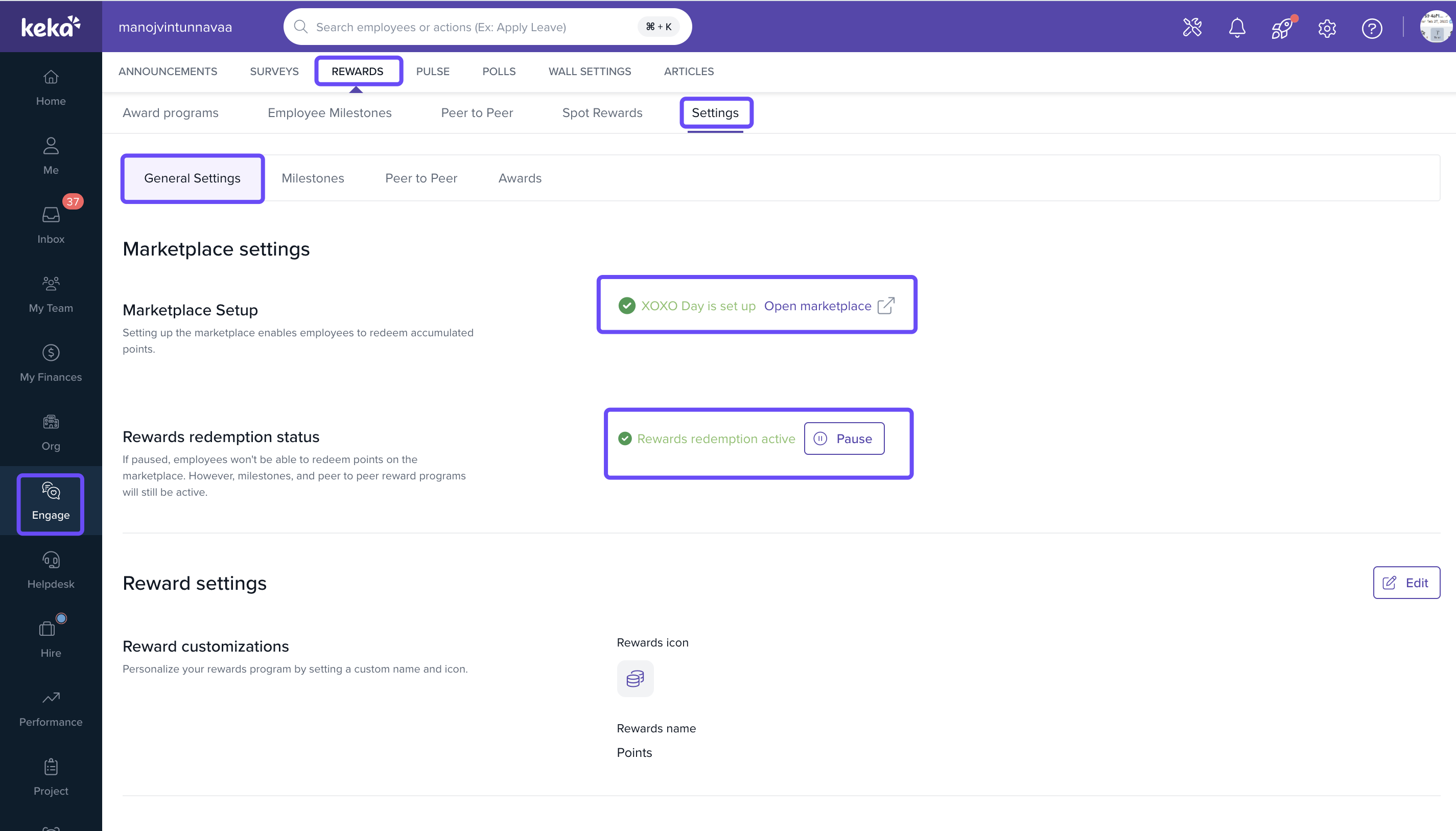Open the PULSE top tab
1456x831 pixels.
pos(433,72)
